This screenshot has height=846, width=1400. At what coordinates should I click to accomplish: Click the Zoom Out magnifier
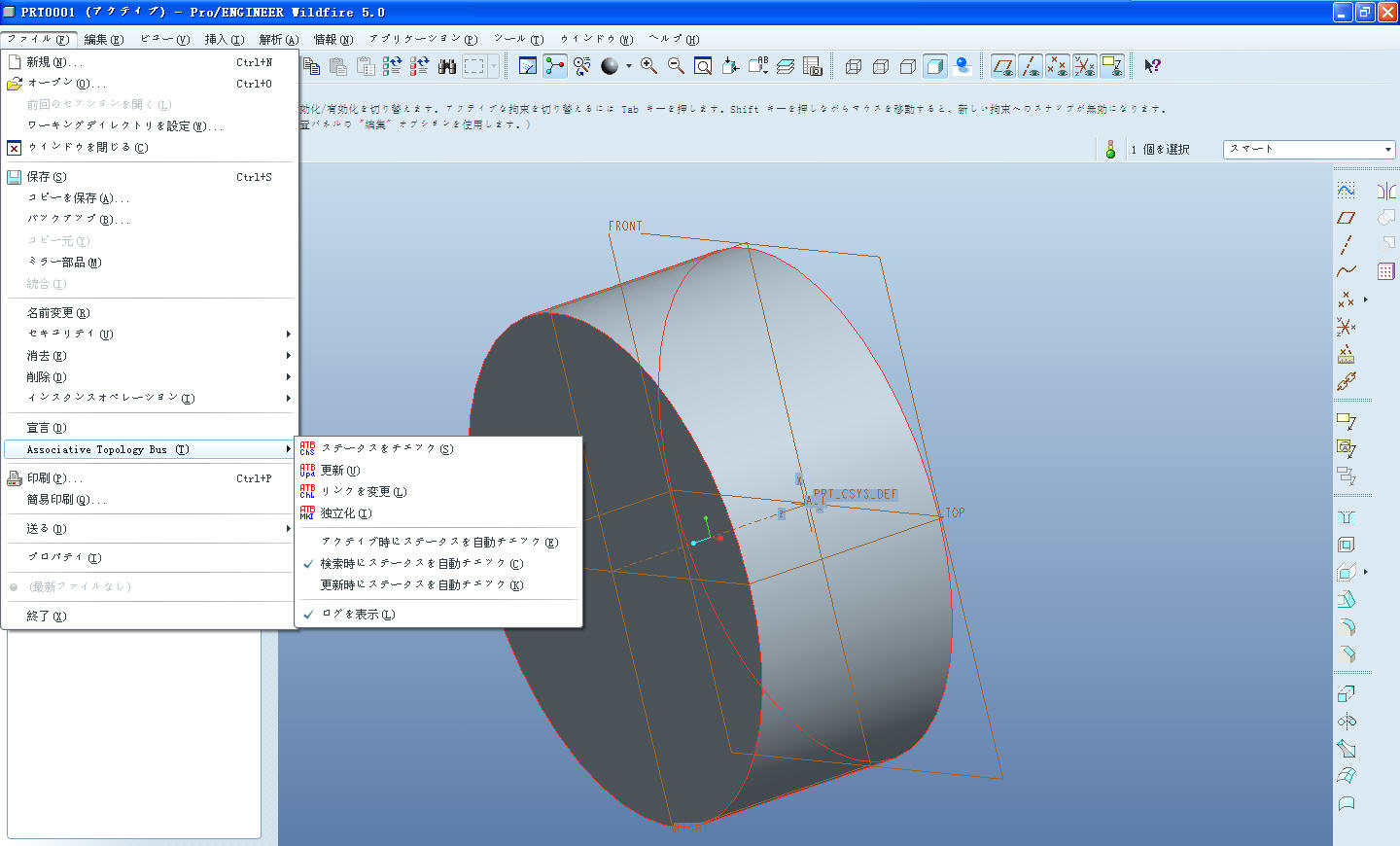pos(676,66)
